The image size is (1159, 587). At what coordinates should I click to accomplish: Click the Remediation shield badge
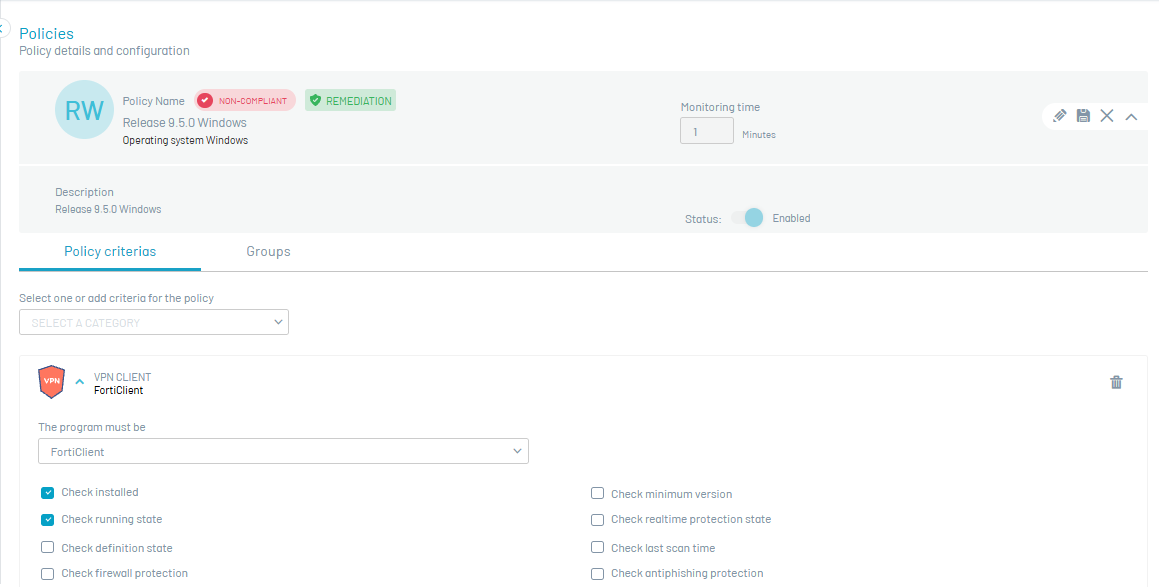350,101
